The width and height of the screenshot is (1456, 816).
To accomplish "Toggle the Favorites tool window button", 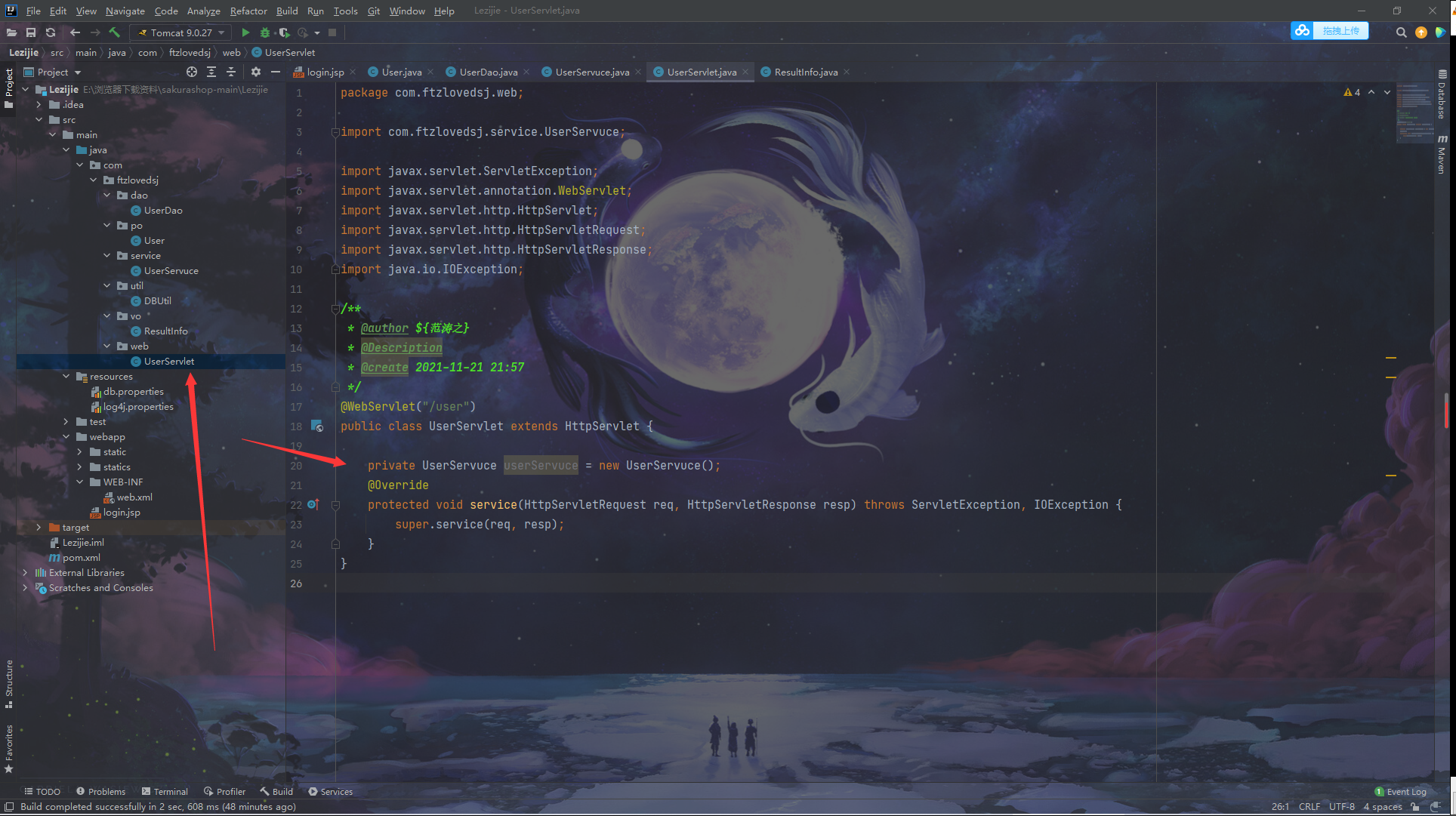I will (8, 749).
